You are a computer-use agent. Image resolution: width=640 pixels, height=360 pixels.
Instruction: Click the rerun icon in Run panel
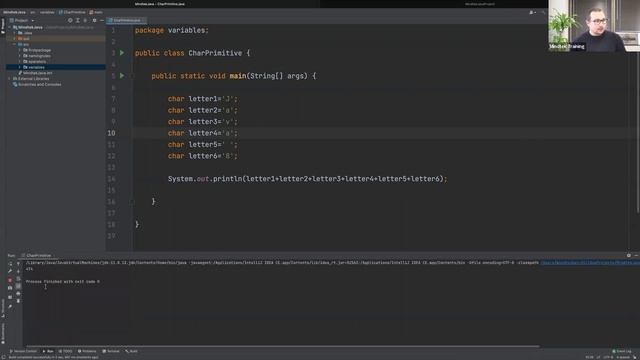(10, 264)
